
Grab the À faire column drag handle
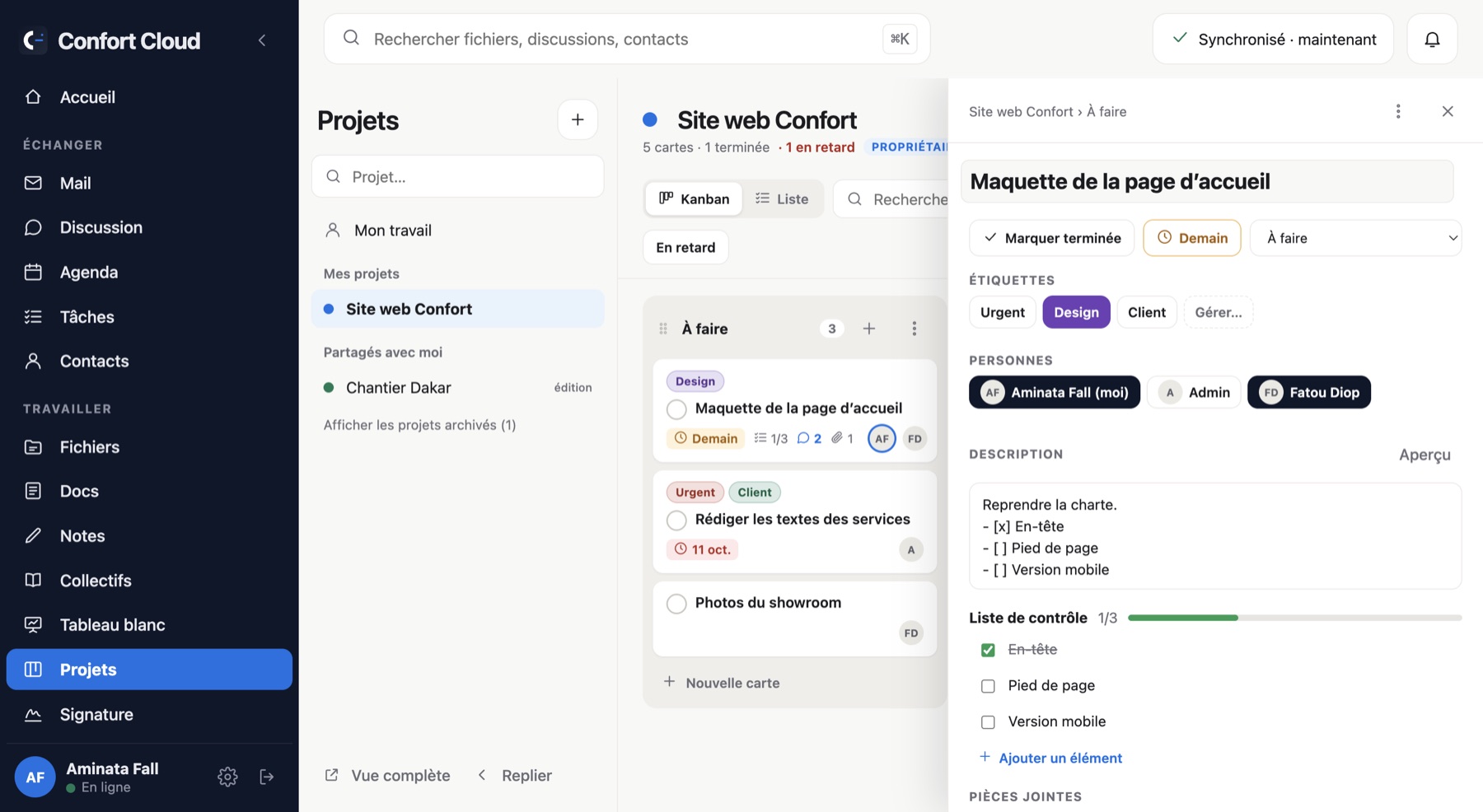point(663,329)
